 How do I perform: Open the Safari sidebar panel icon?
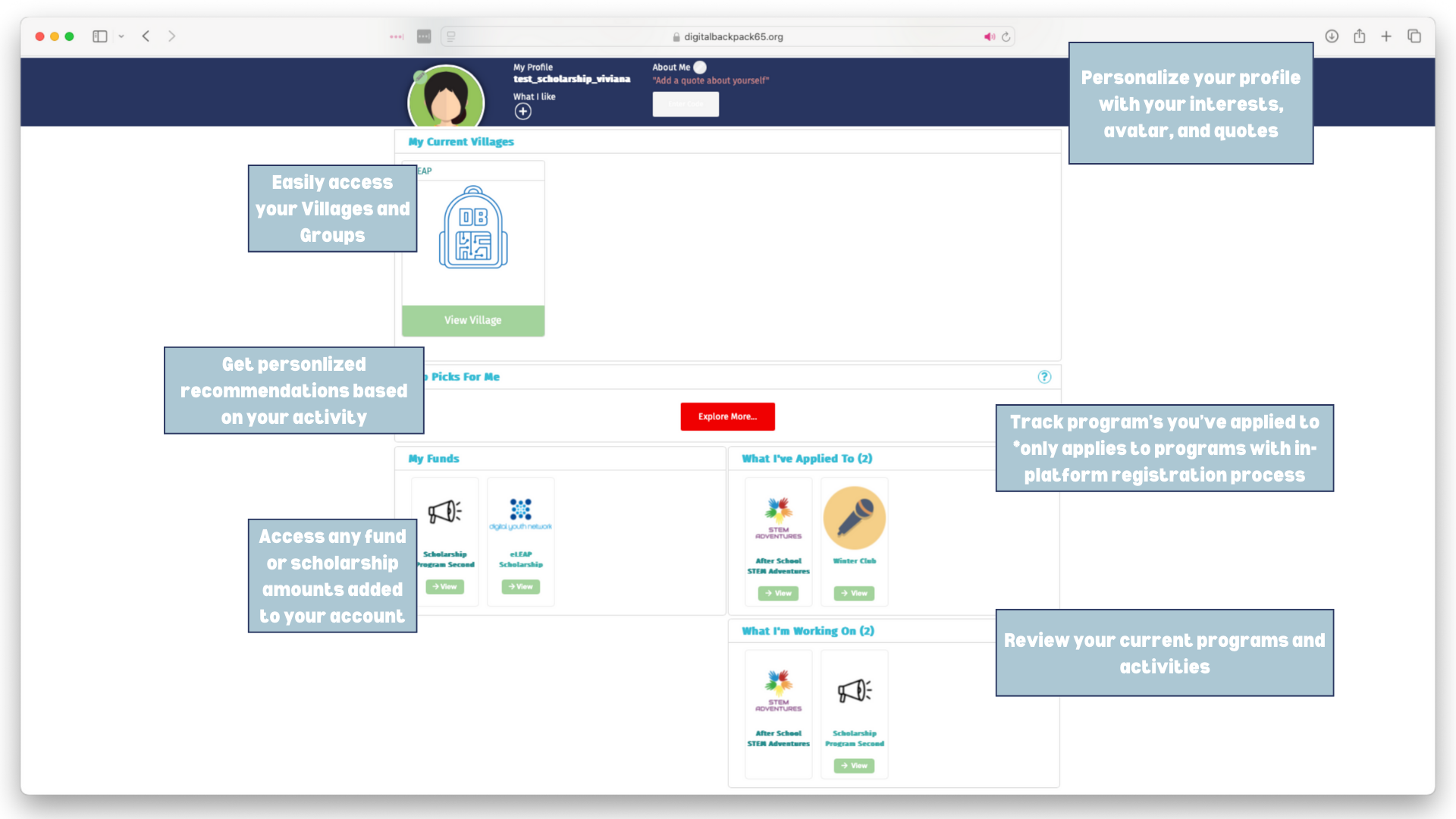pyautogui.click(x=100, y=36)
